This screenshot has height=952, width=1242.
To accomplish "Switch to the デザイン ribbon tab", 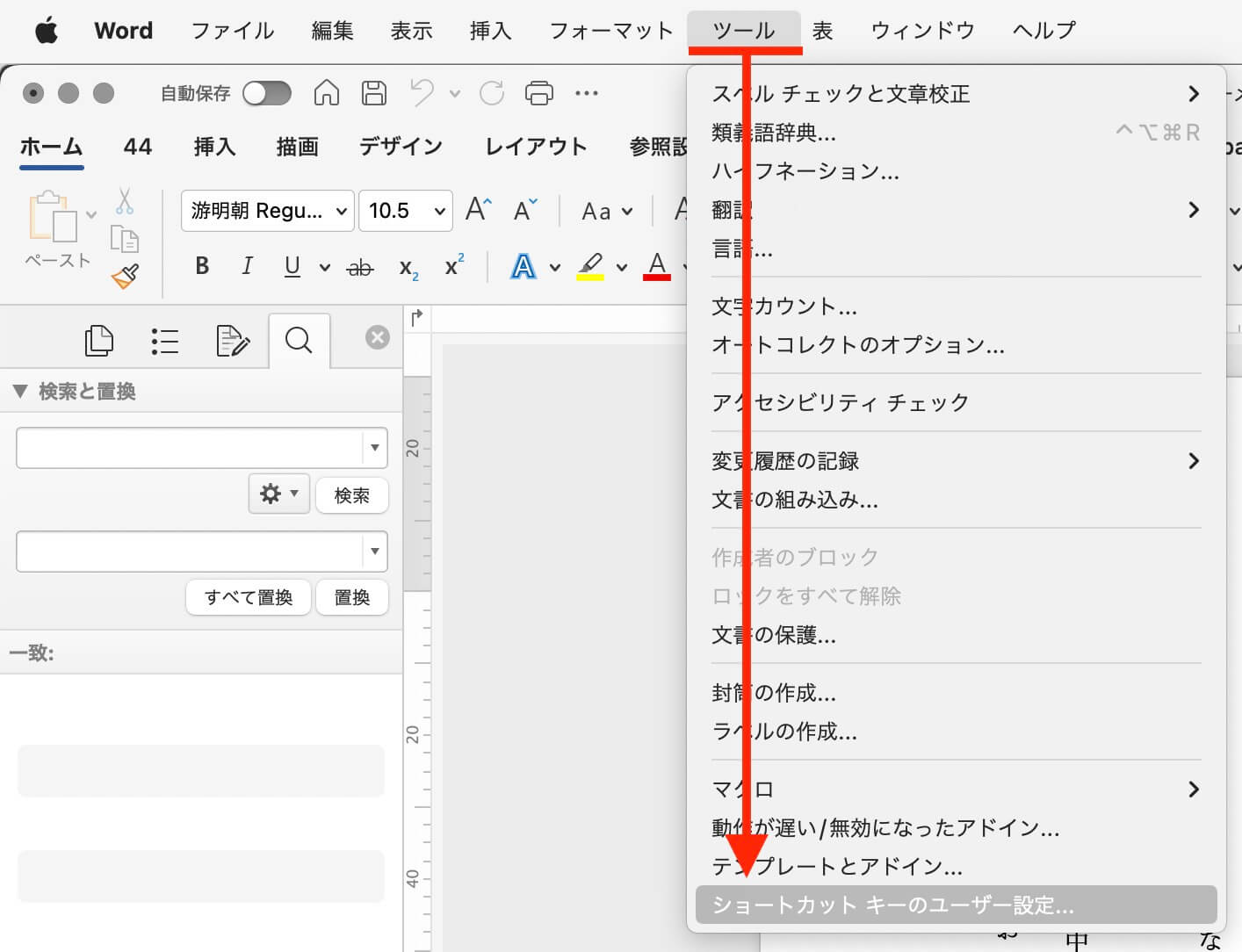I will pos(401,147).
